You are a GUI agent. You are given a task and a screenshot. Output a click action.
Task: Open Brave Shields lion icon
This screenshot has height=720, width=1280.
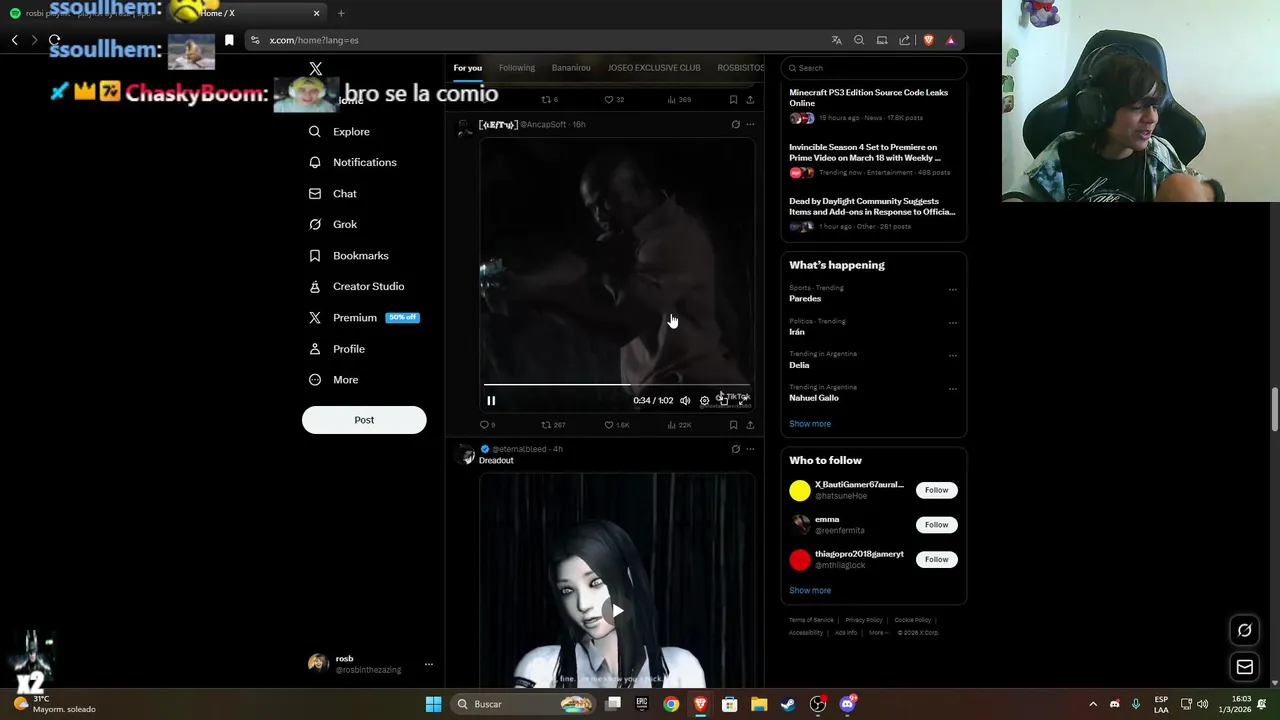click(x=928, y=40)
